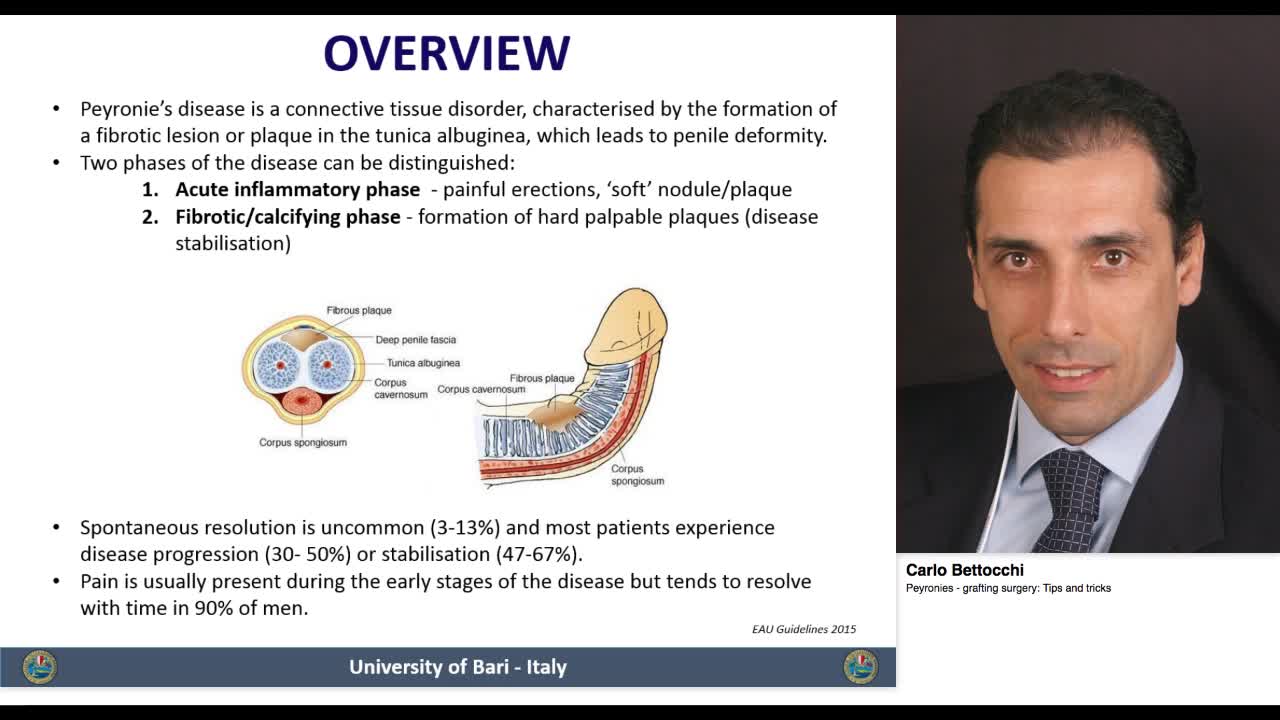Click the 'Deep penile fascia' diagram label
This screenshot has height=720, width=1280.
coord(415,340)
